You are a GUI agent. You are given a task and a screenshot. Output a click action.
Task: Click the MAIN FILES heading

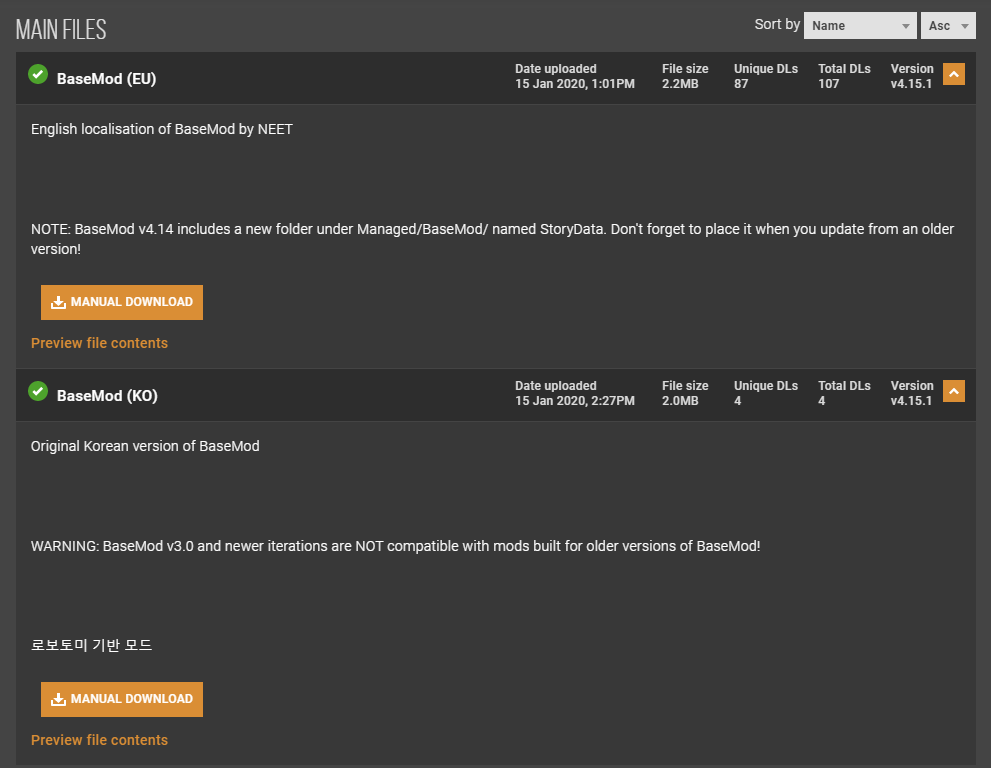(x=61, y=30)
